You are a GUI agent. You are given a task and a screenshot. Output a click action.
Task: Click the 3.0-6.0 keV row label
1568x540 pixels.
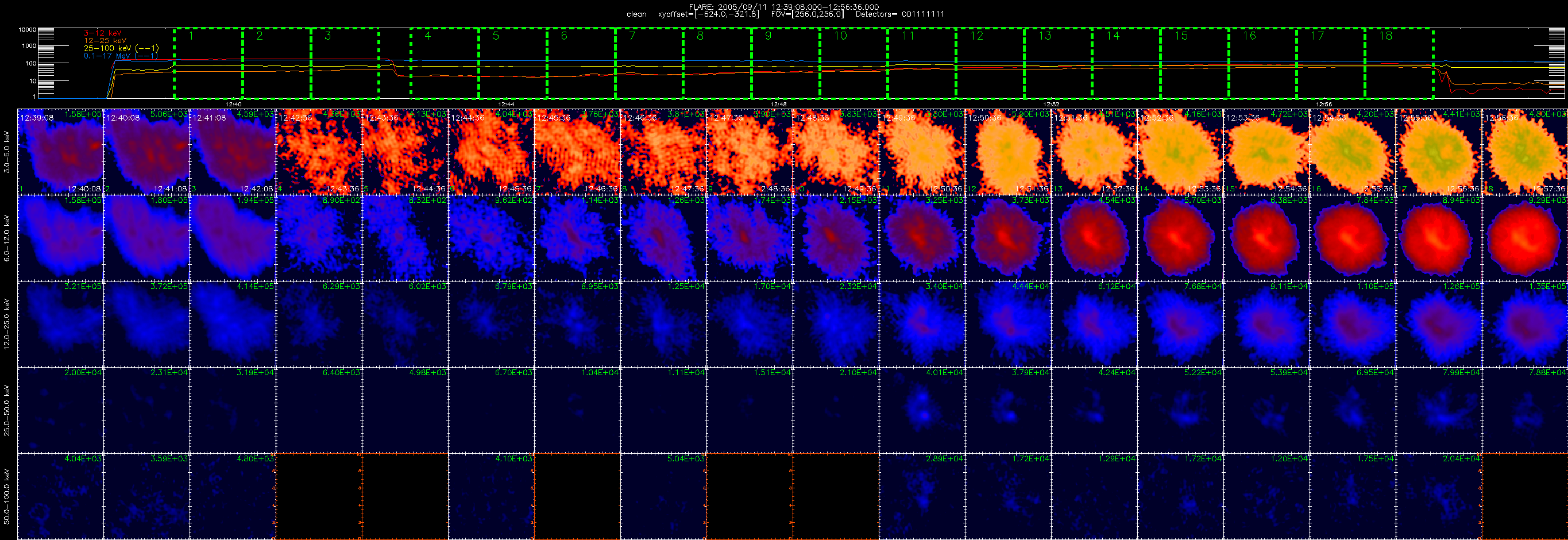[7, 152]
